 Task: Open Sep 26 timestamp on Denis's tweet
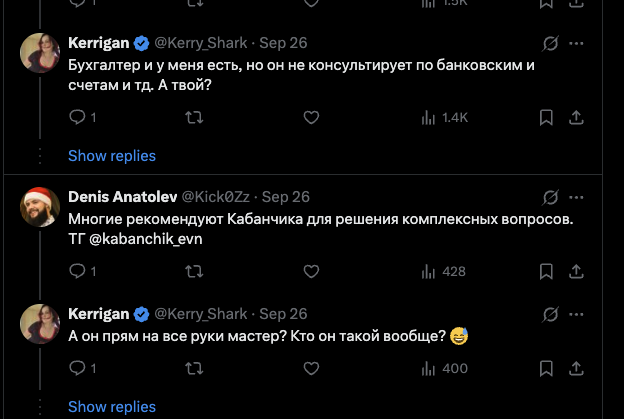pos(285,197)
